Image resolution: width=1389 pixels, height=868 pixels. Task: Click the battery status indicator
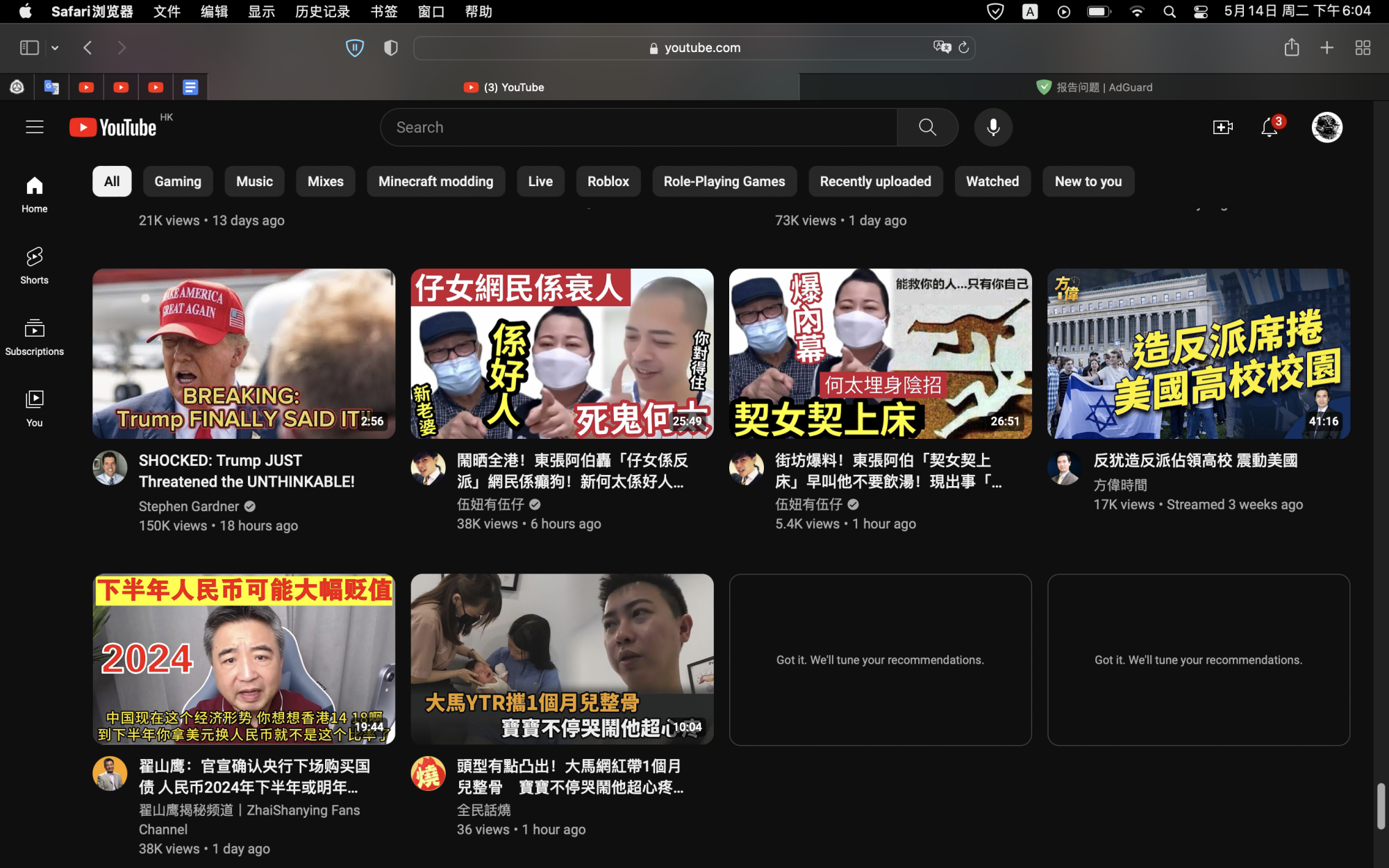tap(1097, 11)
